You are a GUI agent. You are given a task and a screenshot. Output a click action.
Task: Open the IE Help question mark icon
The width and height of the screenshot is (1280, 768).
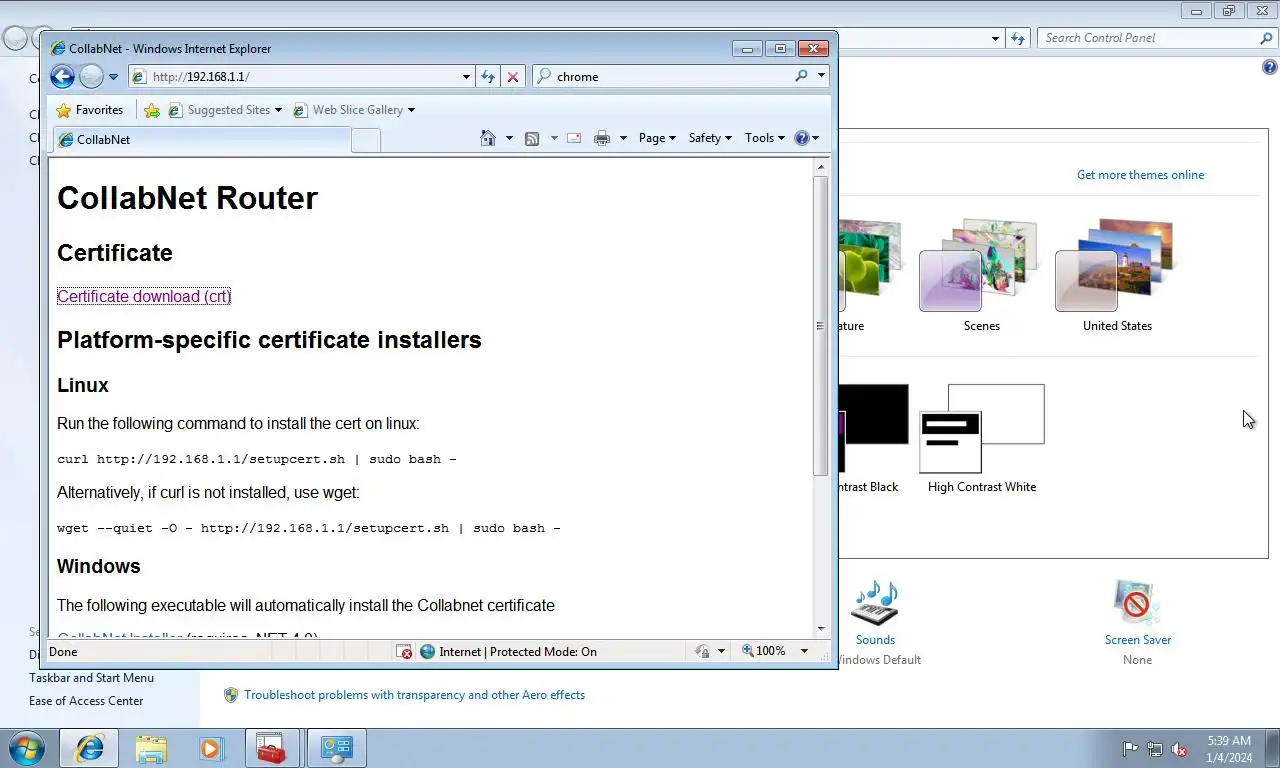click(801, 138)
